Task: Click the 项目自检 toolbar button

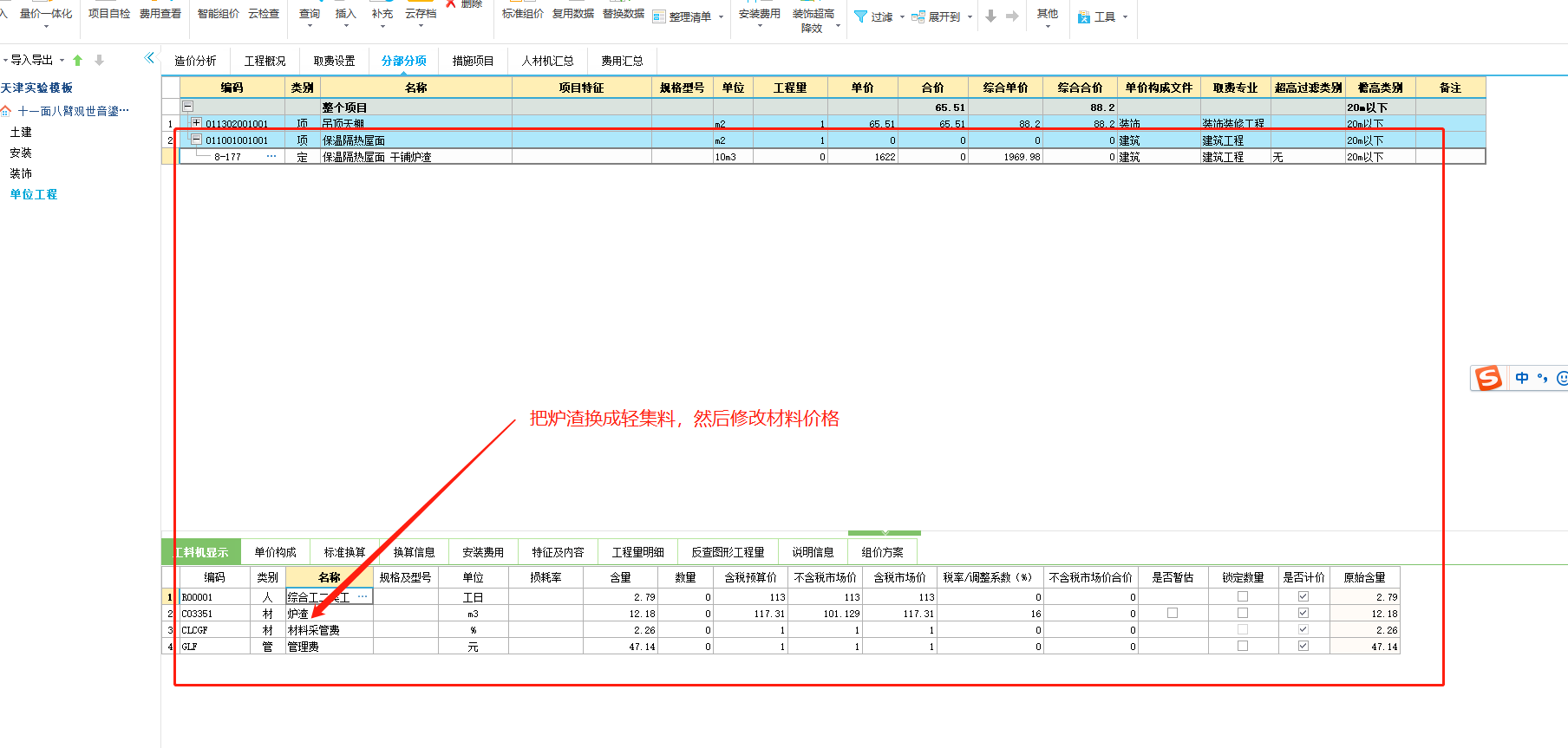Action: pyautogui.click(x=109, y=14)
